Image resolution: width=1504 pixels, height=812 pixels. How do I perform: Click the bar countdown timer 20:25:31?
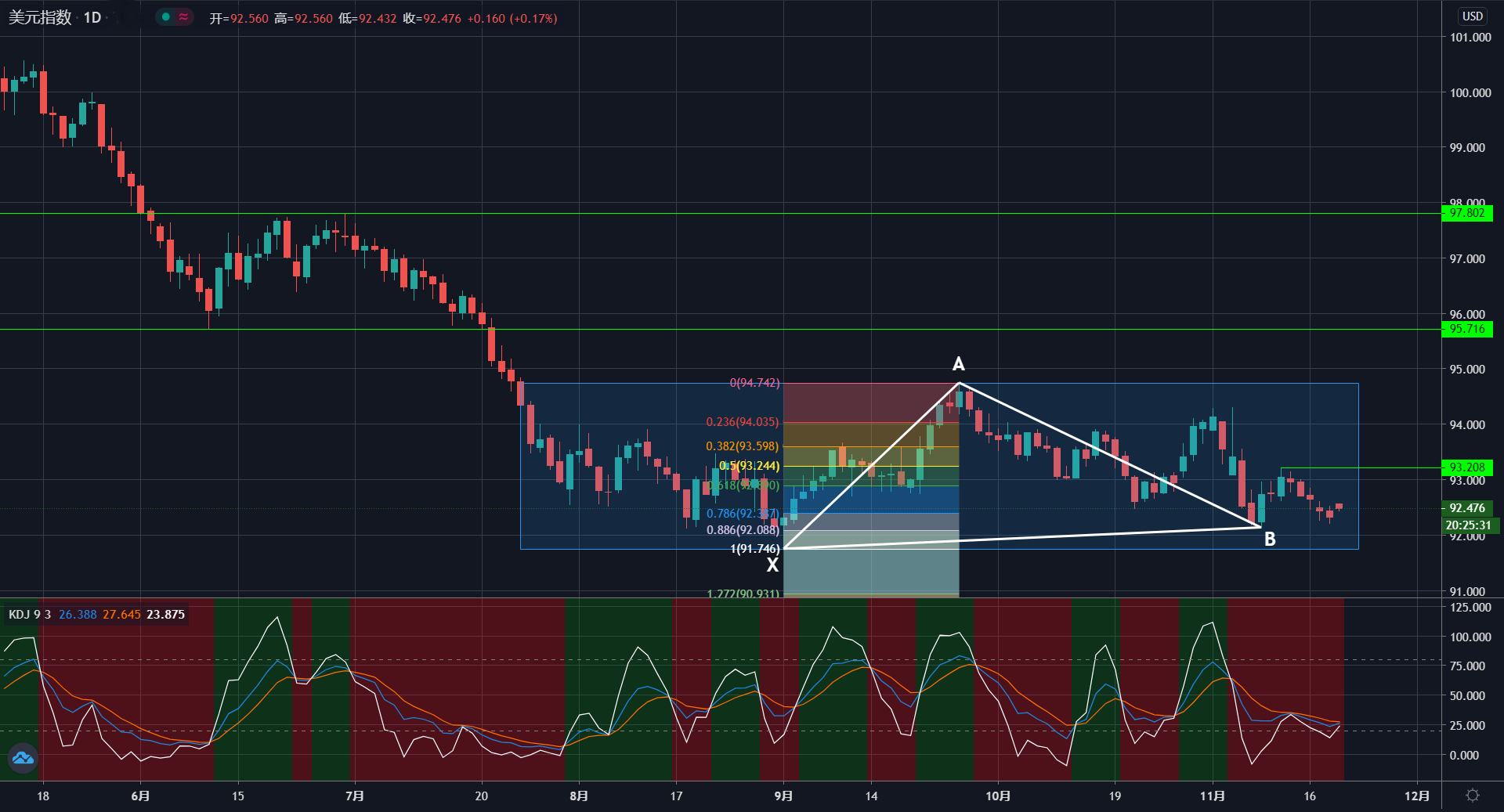point(1469,525)
